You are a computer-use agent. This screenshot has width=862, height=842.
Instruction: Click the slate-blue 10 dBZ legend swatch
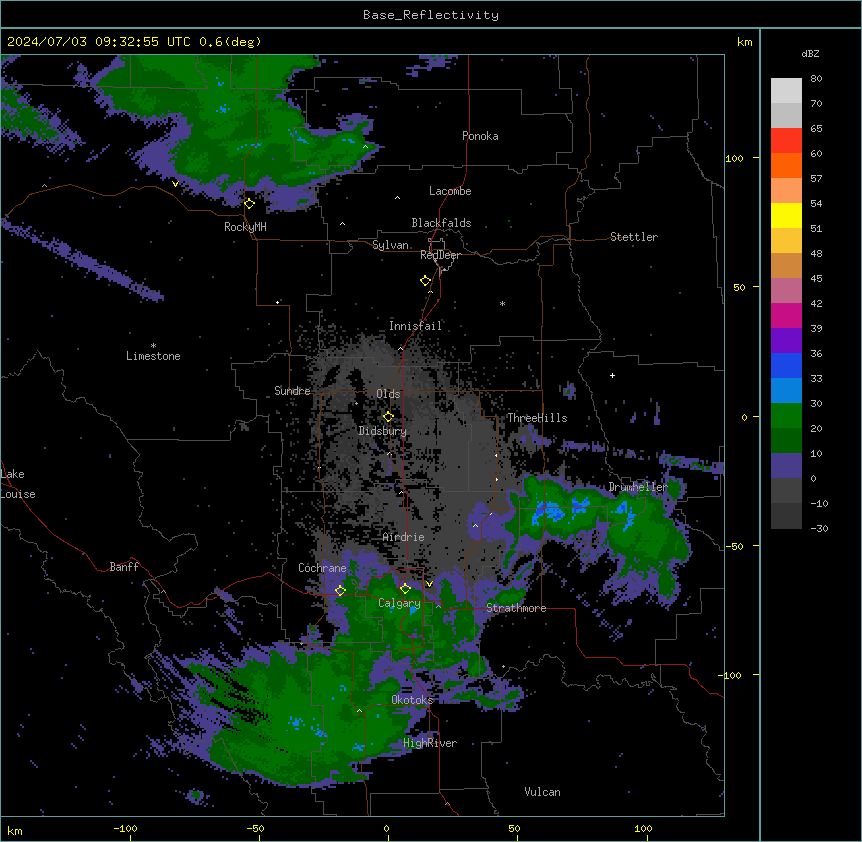click(x=786, y=466)
